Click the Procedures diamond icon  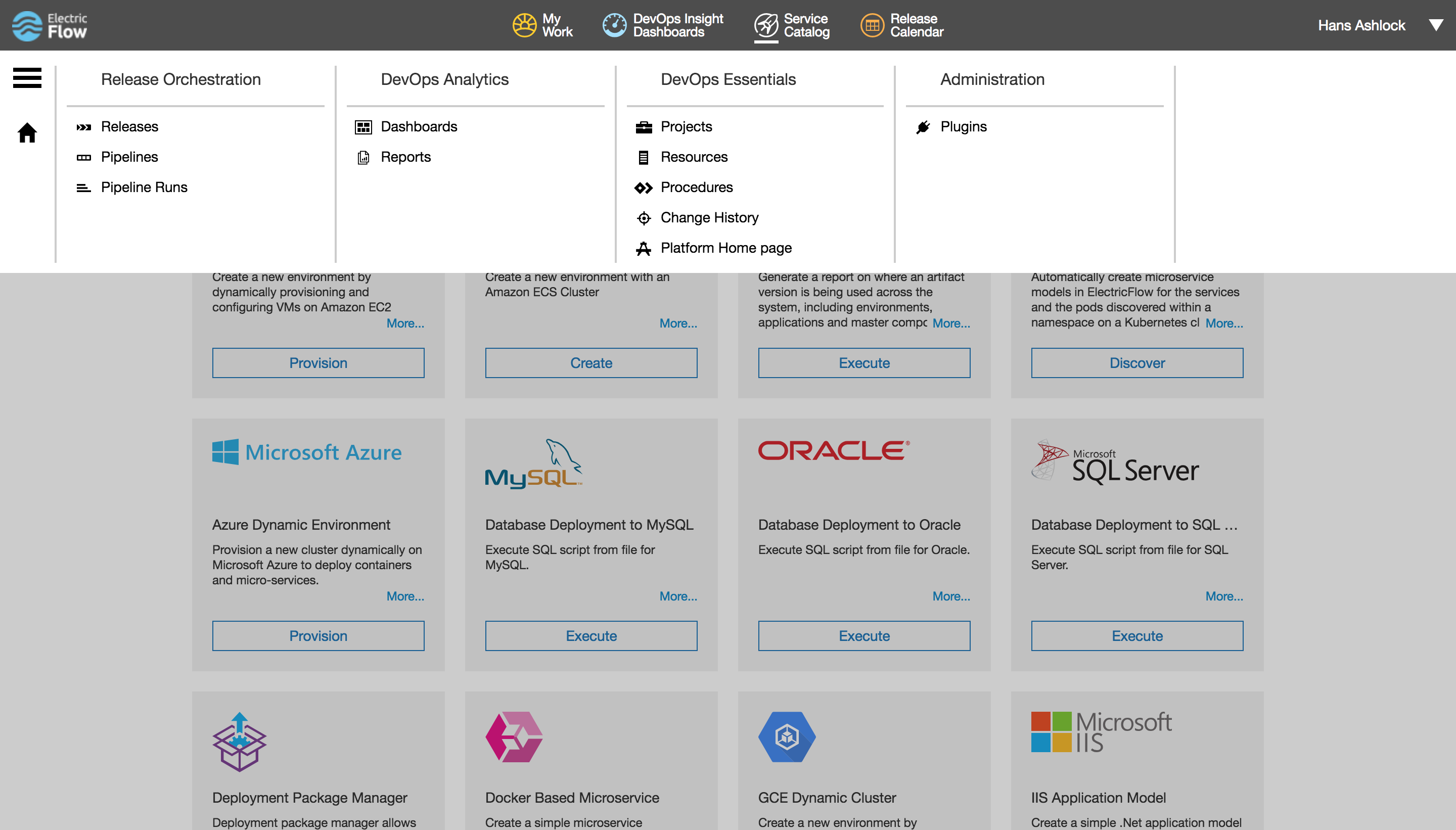tap(644, 188)
